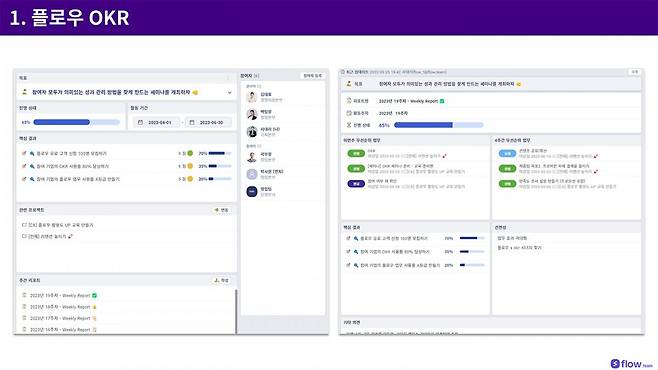This screenshot has width=658, height=370.
Task: Open first related project ending in UP
Action: [x=57, y=225]
